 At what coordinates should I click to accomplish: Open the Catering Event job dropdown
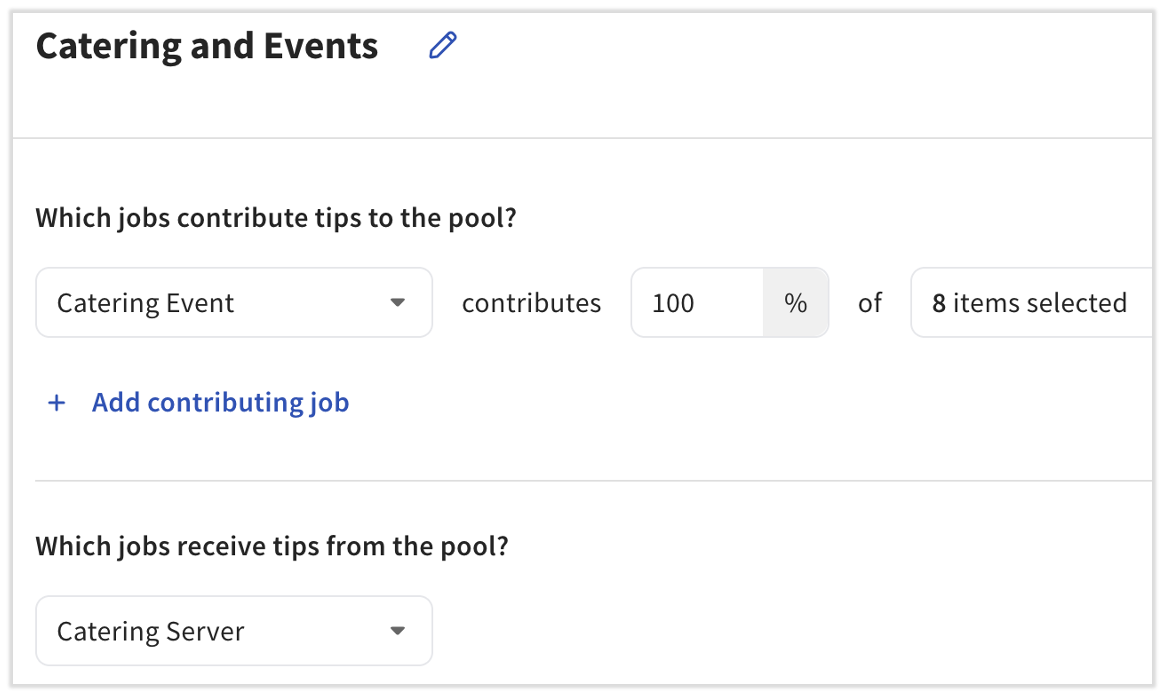click(x=234, y=302)
